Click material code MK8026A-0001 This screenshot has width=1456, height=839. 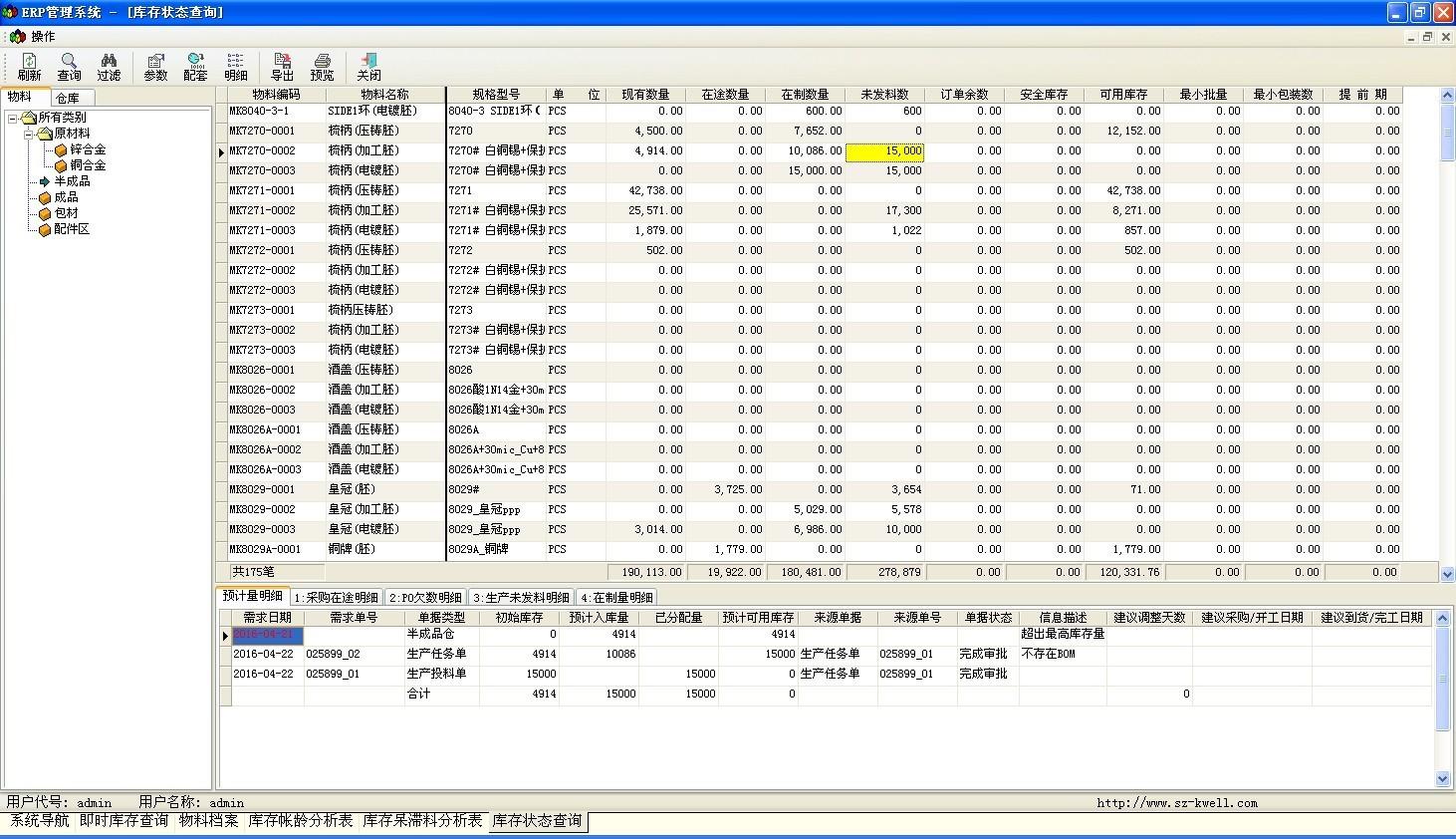click(266, 429)
